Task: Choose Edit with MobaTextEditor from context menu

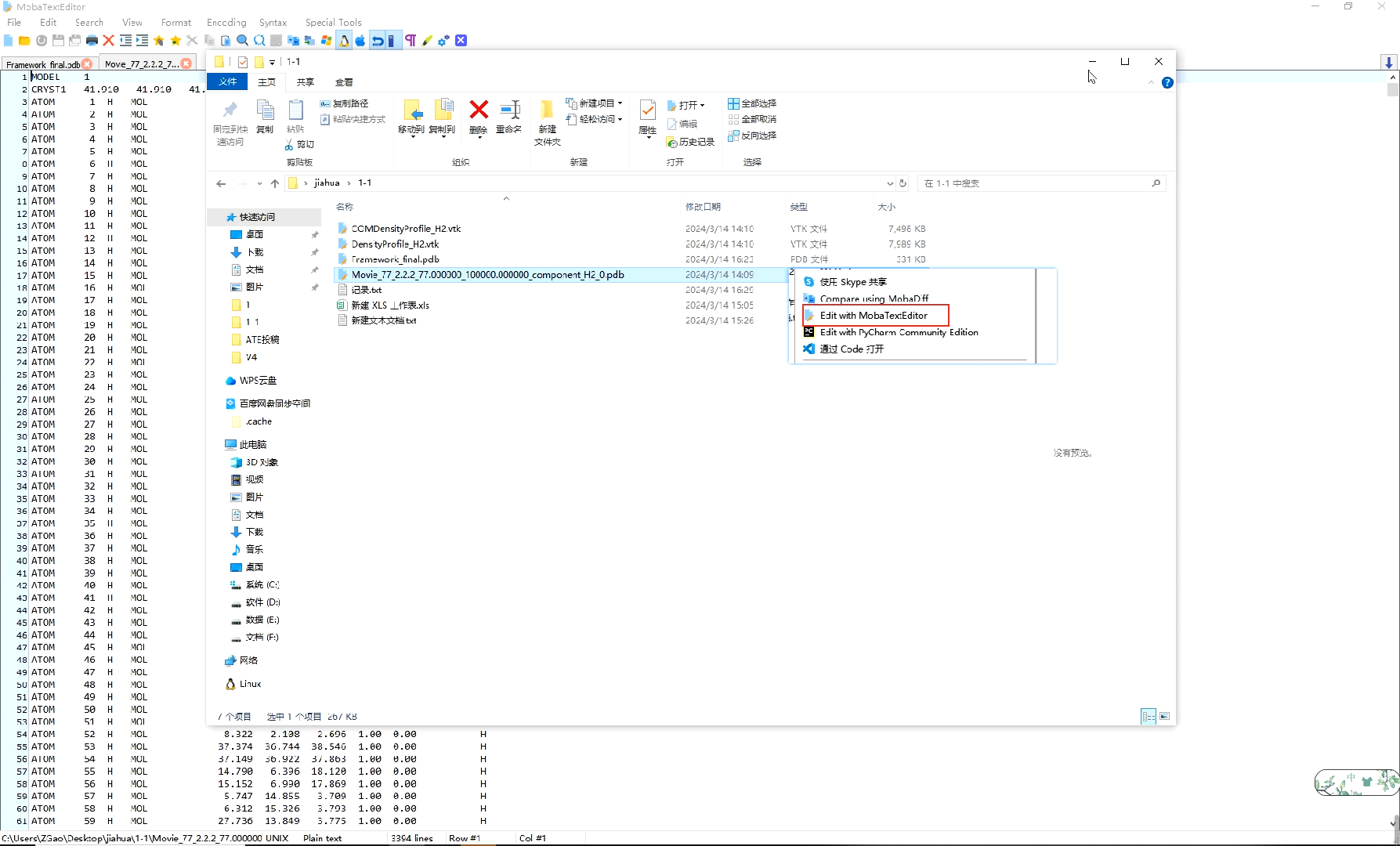Action: tap(876, 315)
